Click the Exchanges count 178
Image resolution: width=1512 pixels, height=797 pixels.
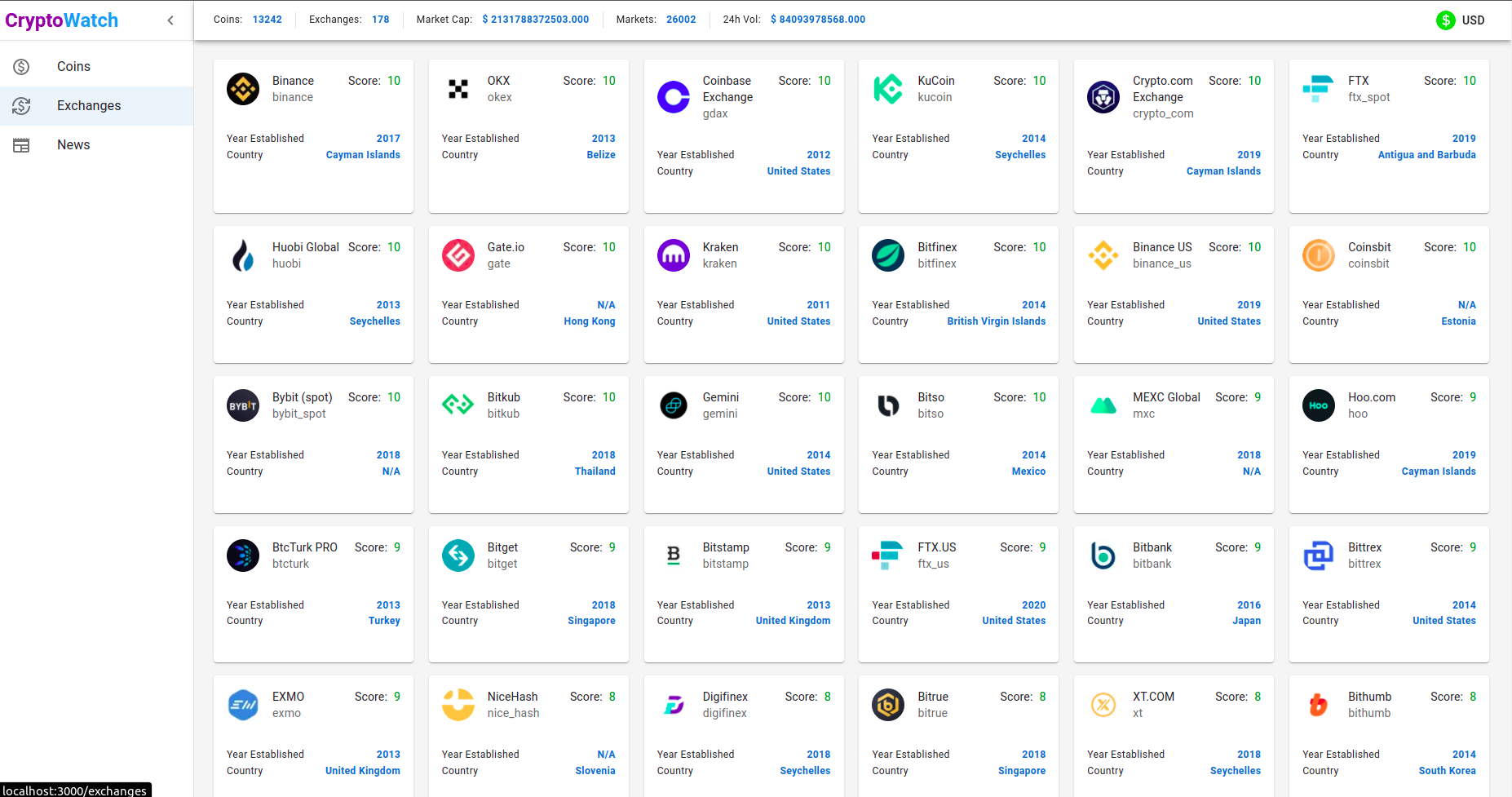380,20
